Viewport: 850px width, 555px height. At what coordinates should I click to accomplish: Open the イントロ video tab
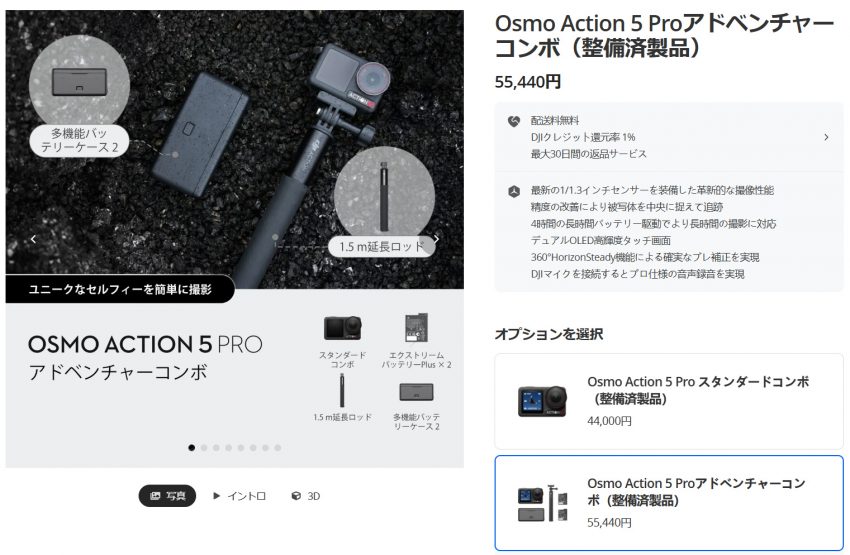coord(239,496)
